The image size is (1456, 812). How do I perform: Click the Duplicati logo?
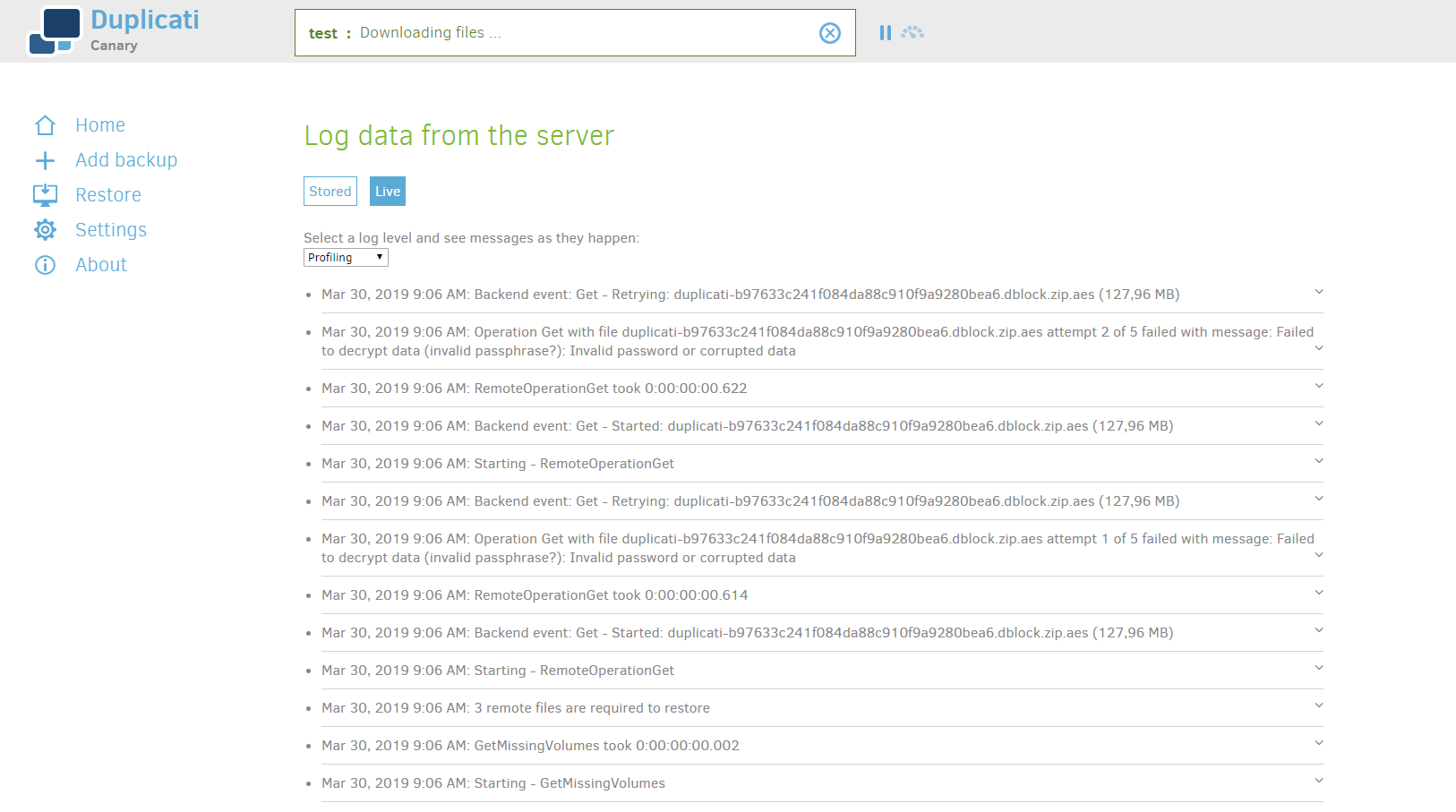point(56,30)
